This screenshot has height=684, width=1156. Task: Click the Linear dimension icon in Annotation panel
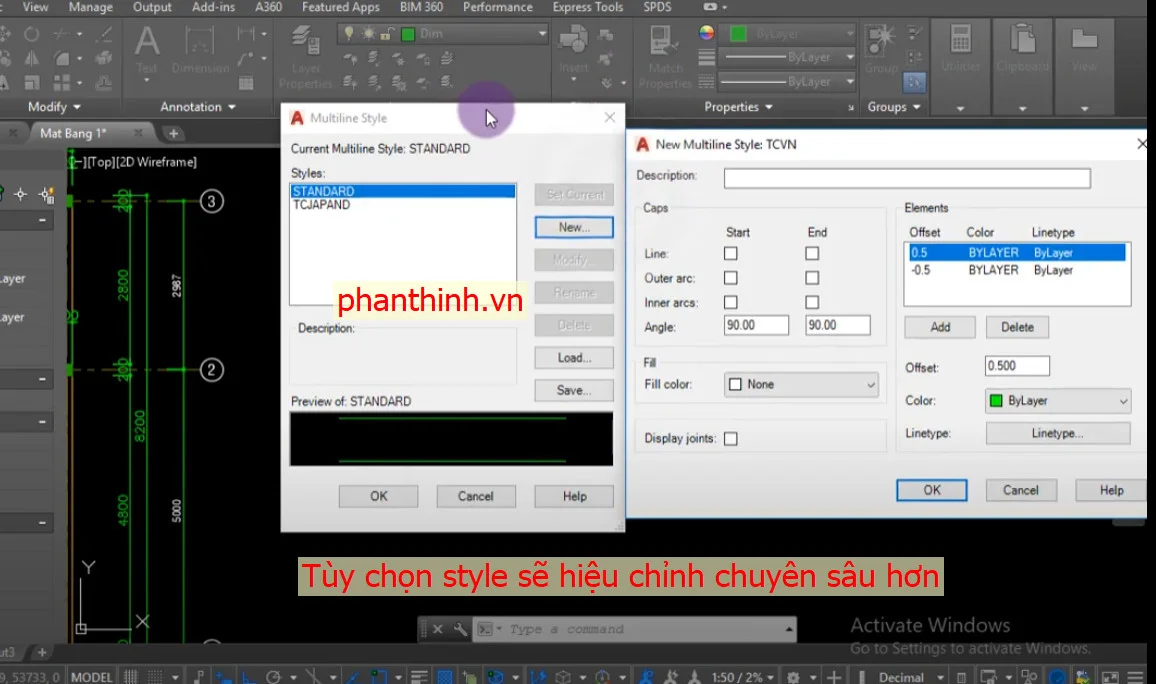pyautogui.click(x=246, y=34)
